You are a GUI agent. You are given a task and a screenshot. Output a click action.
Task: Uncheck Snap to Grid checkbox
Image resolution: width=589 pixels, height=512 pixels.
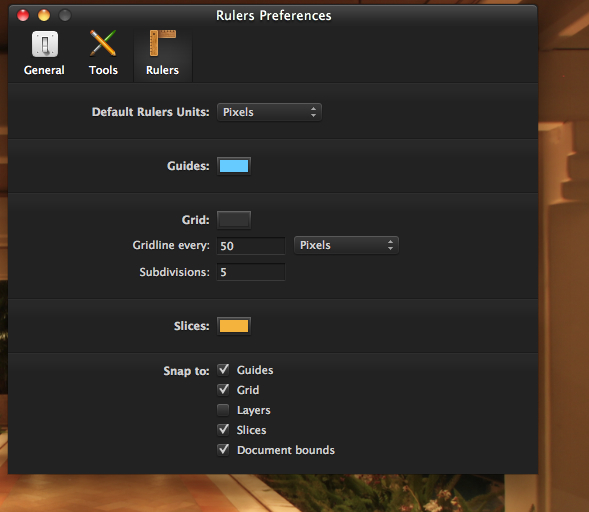coord(223,390)
